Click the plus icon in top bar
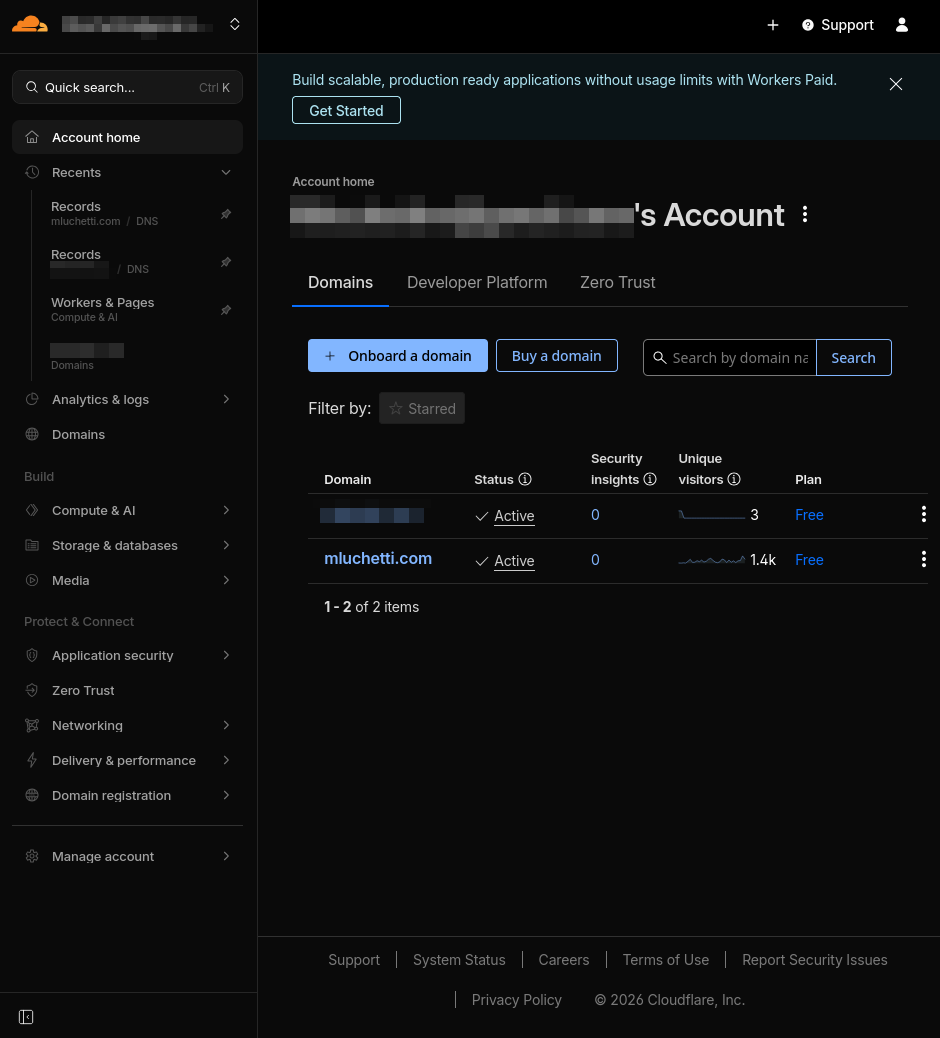 click(773, 25)
